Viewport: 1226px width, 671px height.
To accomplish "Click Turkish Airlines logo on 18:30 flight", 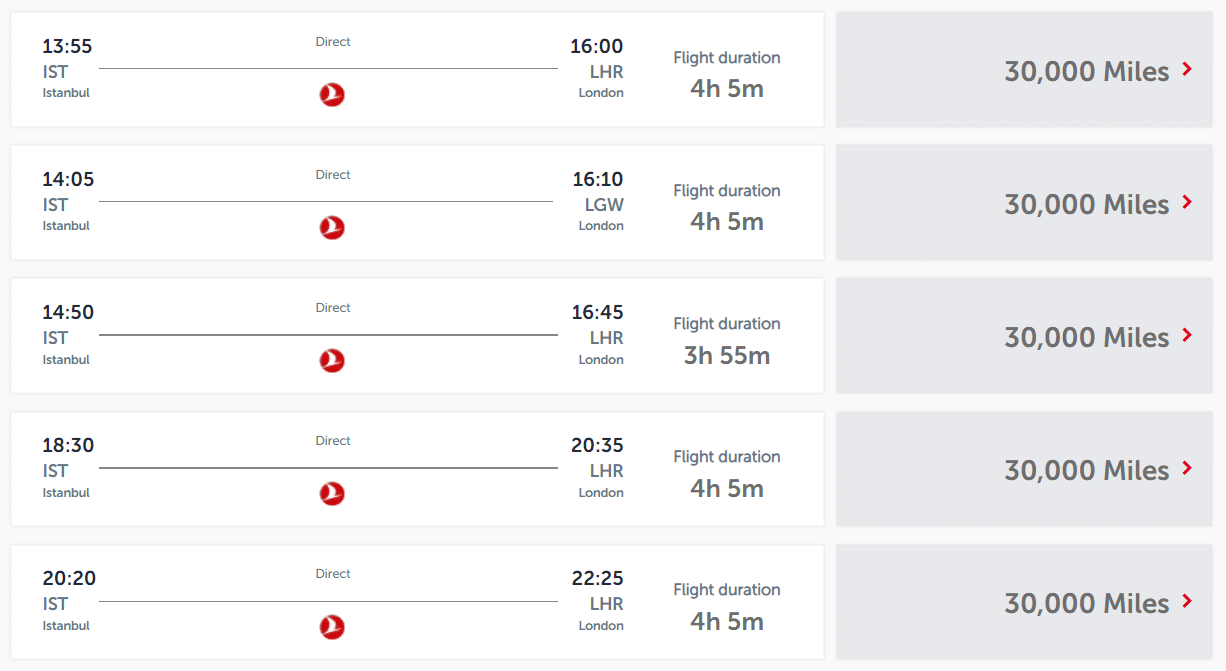I will coord(332,494).
